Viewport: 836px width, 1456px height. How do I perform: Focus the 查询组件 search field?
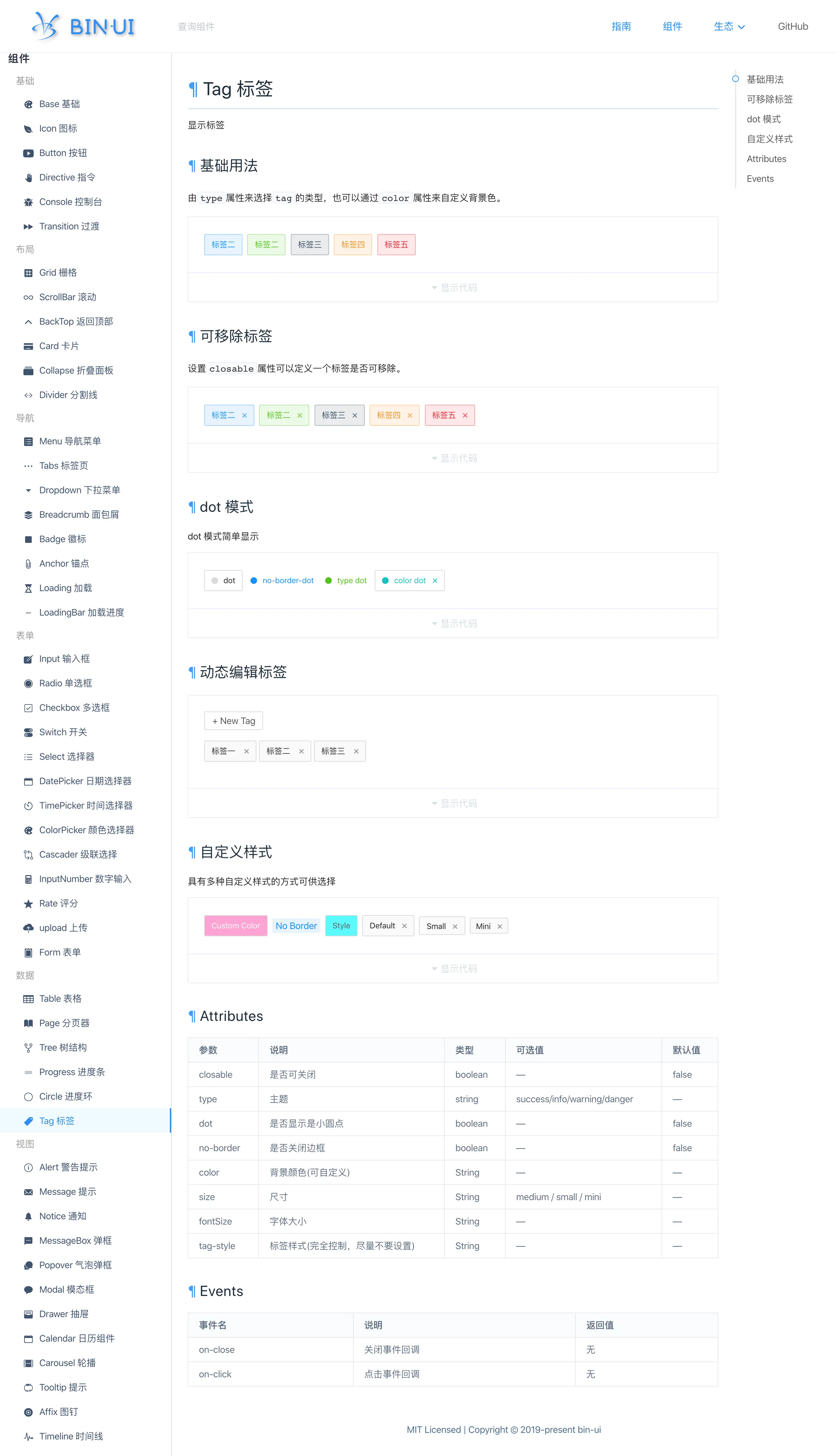pos(196,26)
